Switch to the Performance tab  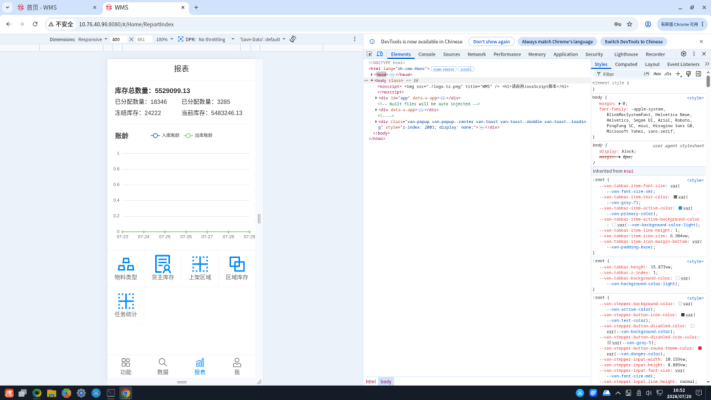coord(507,54)
